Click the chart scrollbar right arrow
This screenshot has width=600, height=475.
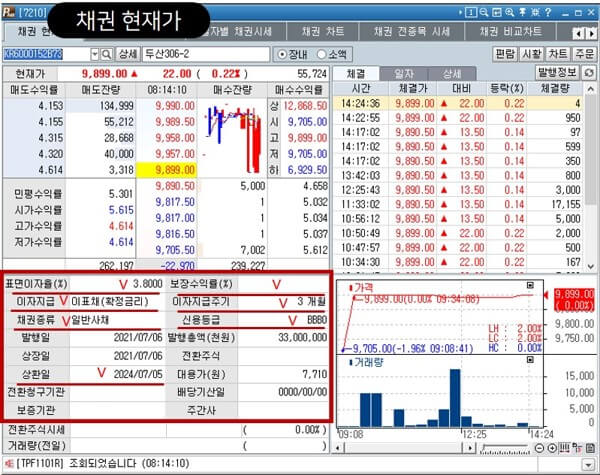470,447
